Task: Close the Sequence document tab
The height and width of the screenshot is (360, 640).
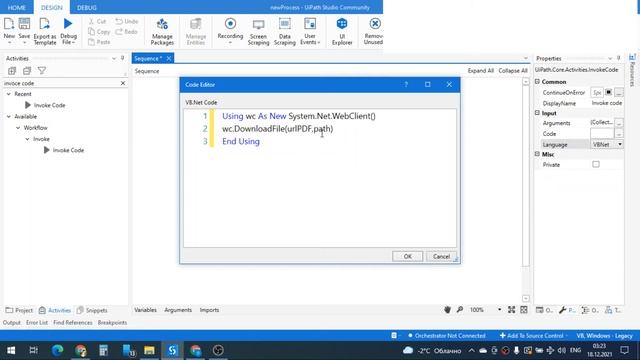Action: (169, 58)
